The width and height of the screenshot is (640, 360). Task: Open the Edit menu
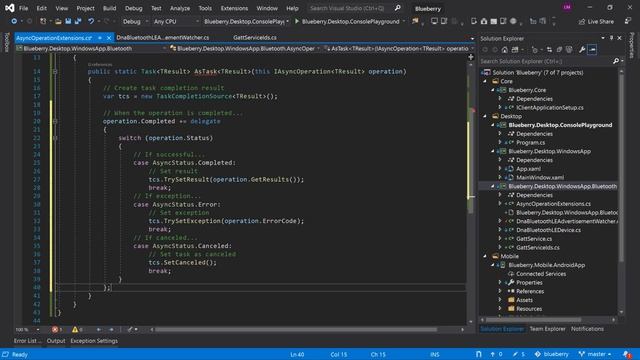[x=42, y=8]
